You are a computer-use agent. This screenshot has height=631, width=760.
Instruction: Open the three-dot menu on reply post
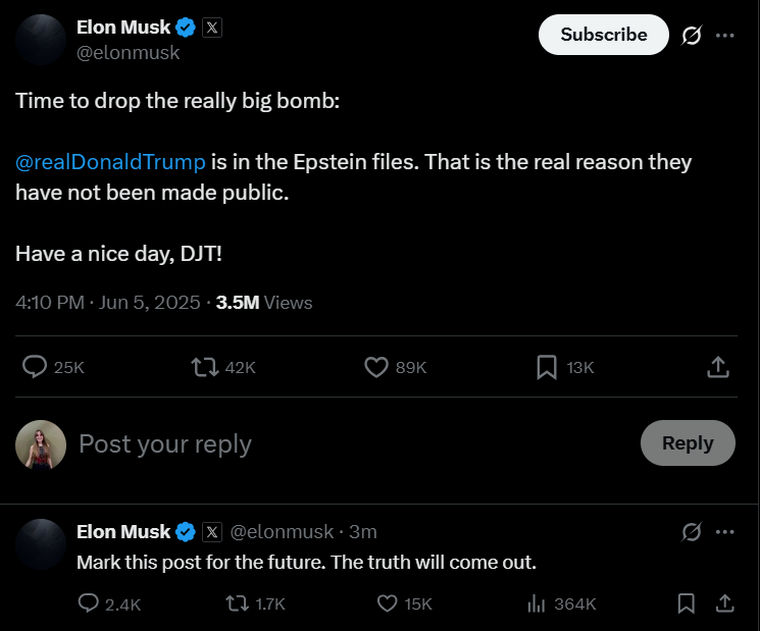[725, 532]
